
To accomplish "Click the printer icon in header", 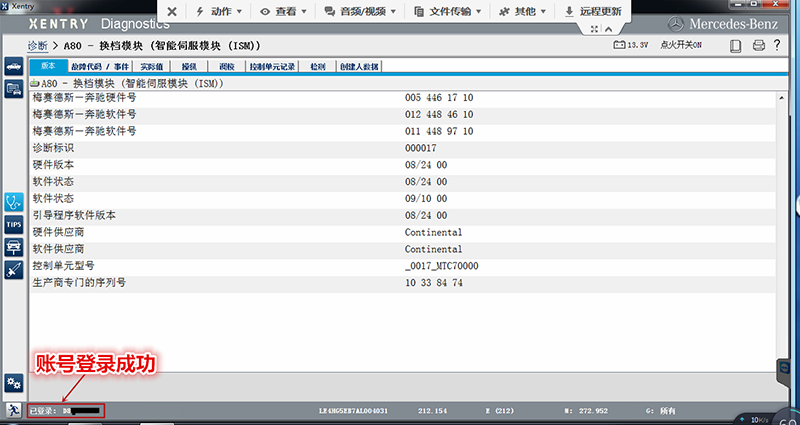I will (x=759, y=45).
